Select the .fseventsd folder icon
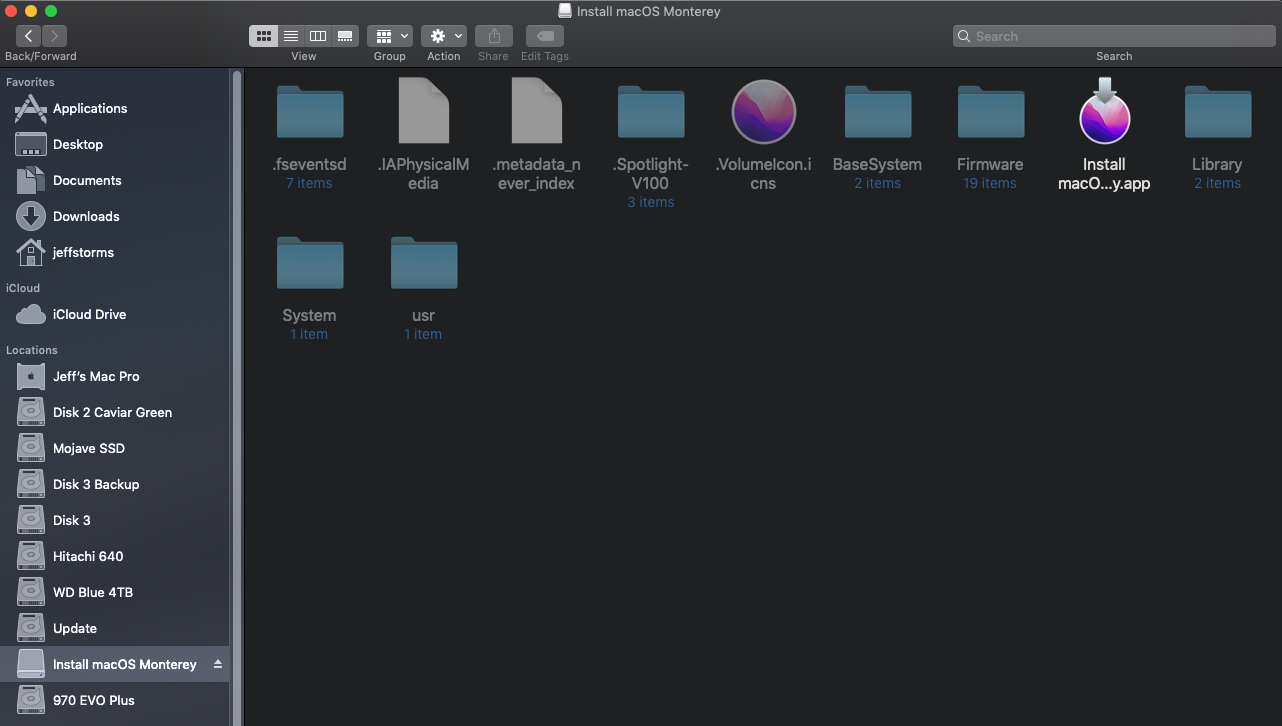Image resolution: width=1282 pixels, height=726 pixels. tap(310, 111)
